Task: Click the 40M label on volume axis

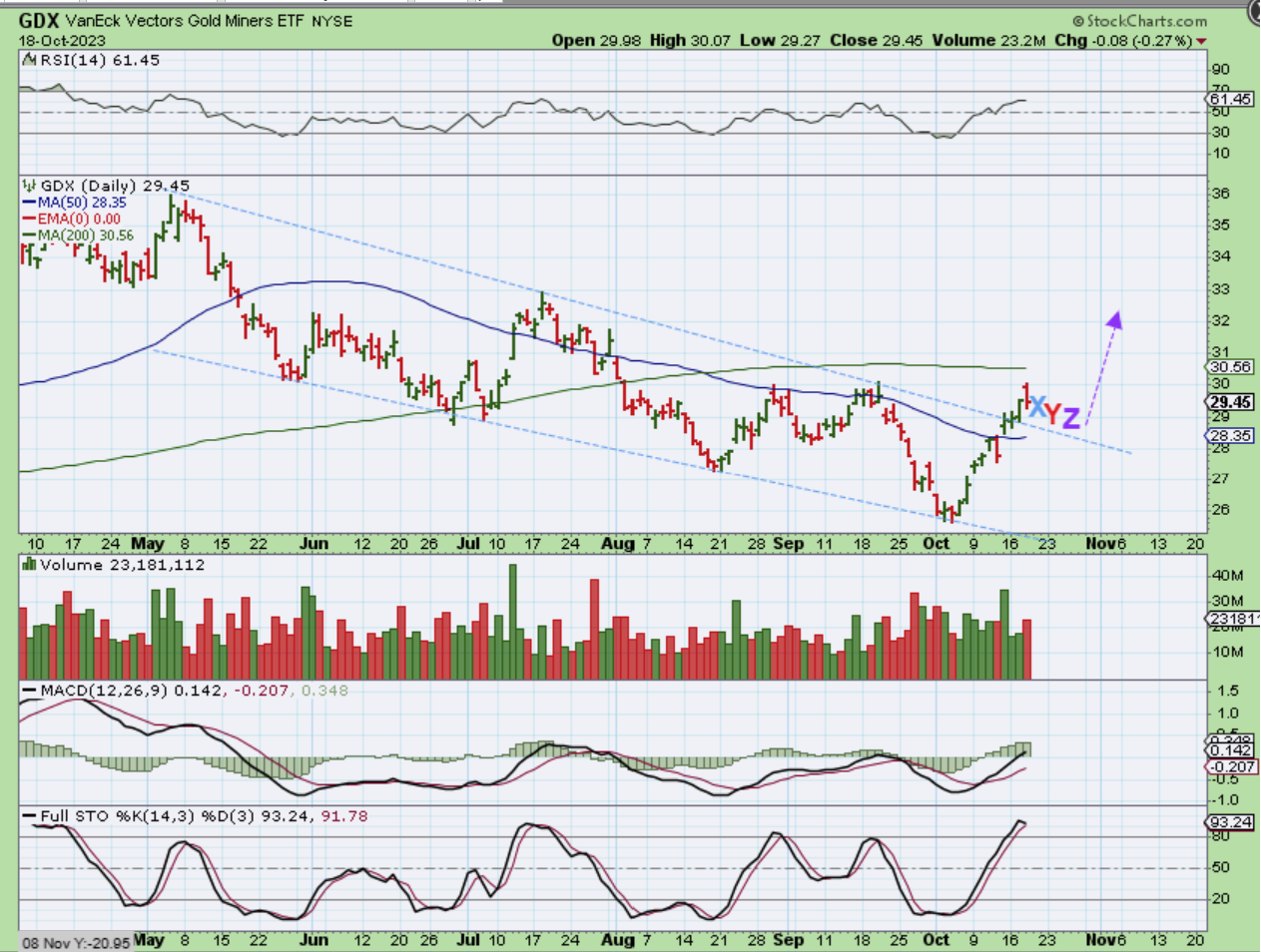Action: (1228, 576)
